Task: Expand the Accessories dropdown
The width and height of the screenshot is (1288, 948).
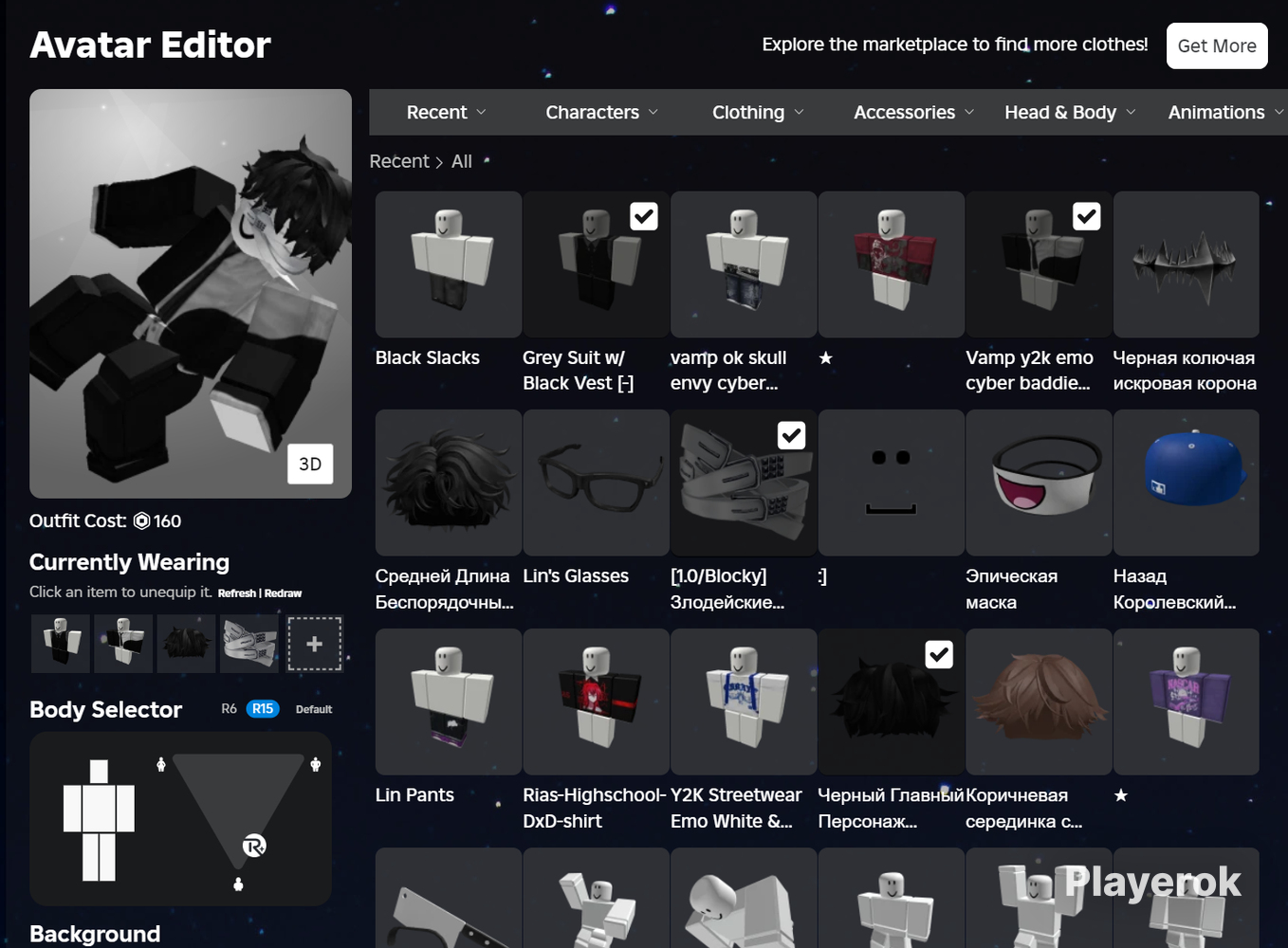Action: click(x=913, y=112)
